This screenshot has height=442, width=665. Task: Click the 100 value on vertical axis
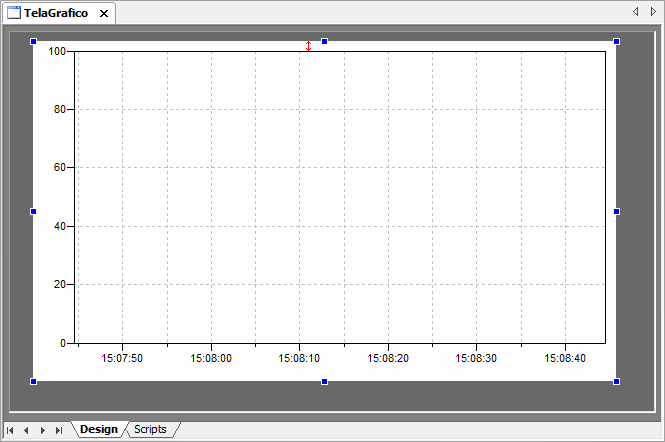click(56, 51)
